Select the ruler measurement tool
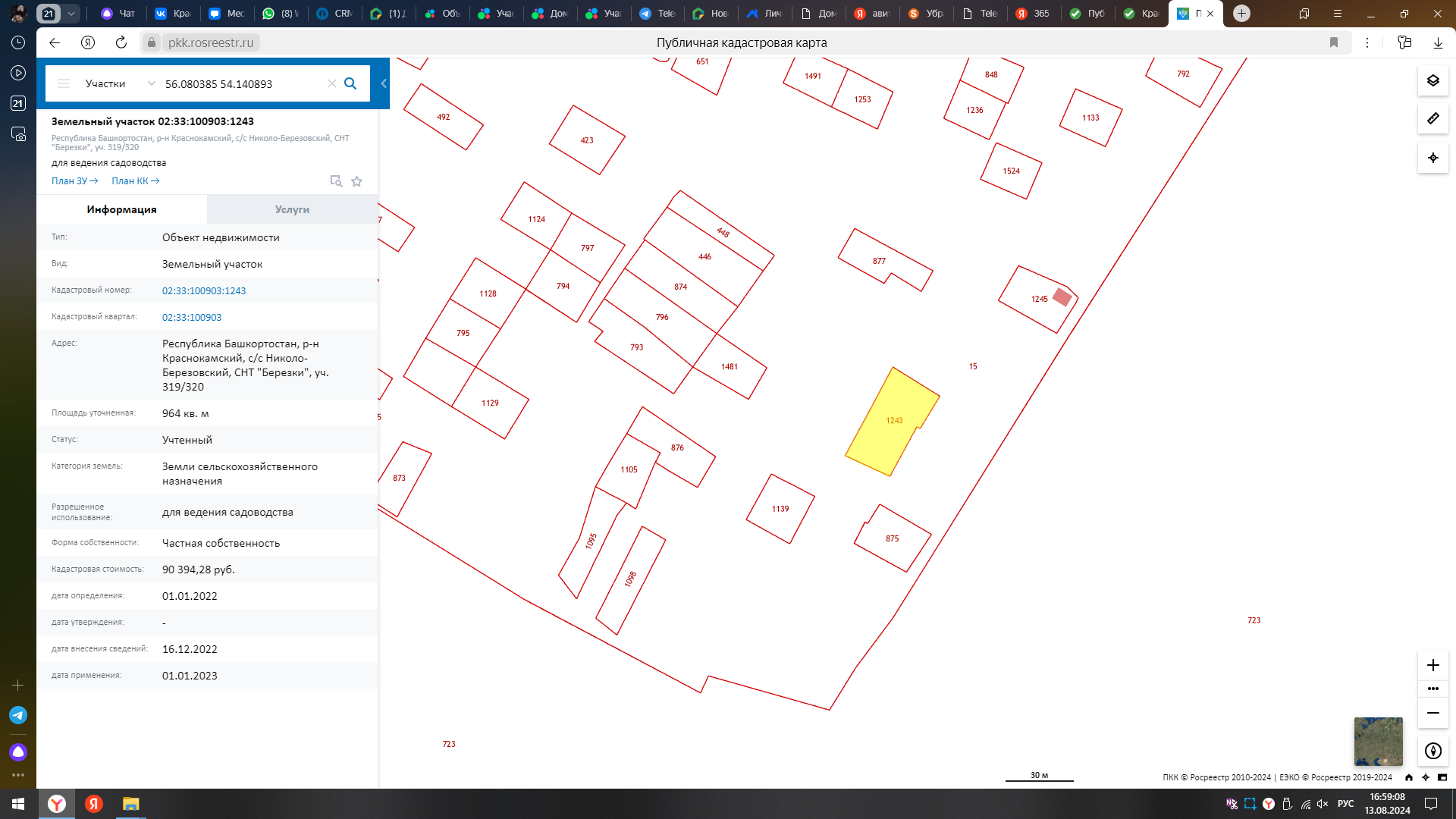Viewport: 1456px width, 819px height. click(x=1432, y=118)
